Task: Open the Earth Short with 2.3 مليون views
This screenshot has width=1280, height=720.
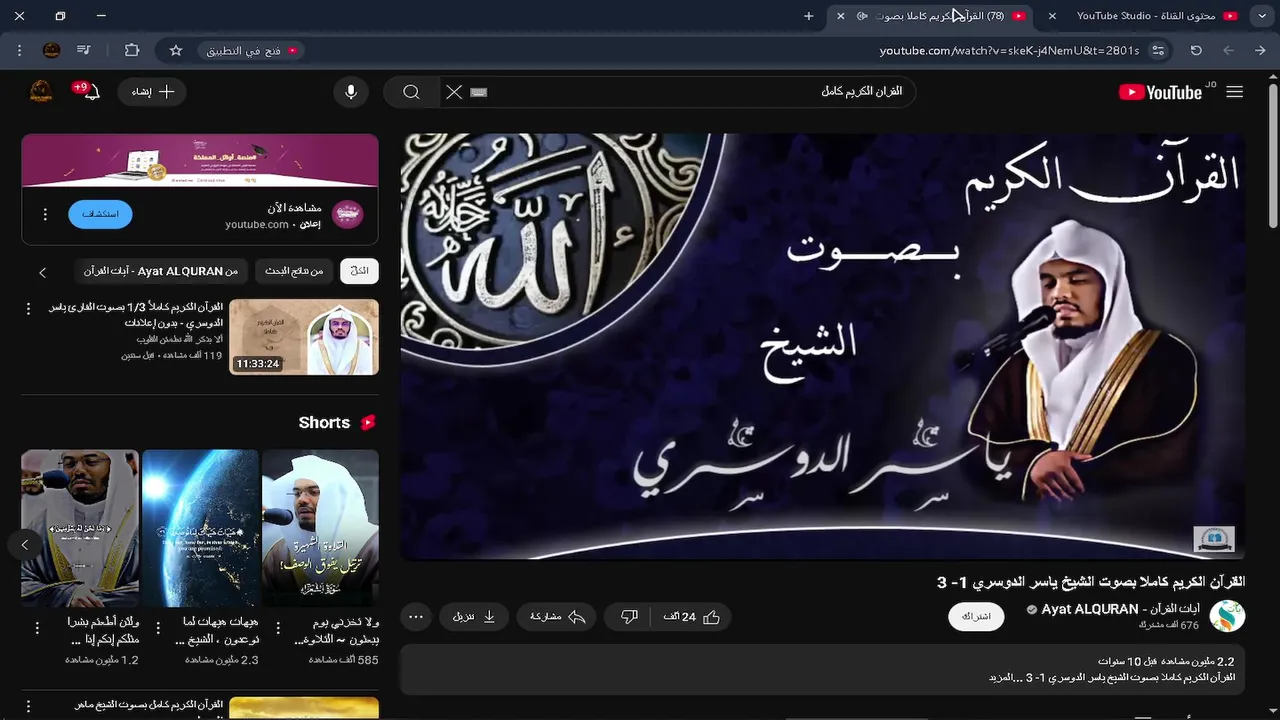Action: [200, 528]
